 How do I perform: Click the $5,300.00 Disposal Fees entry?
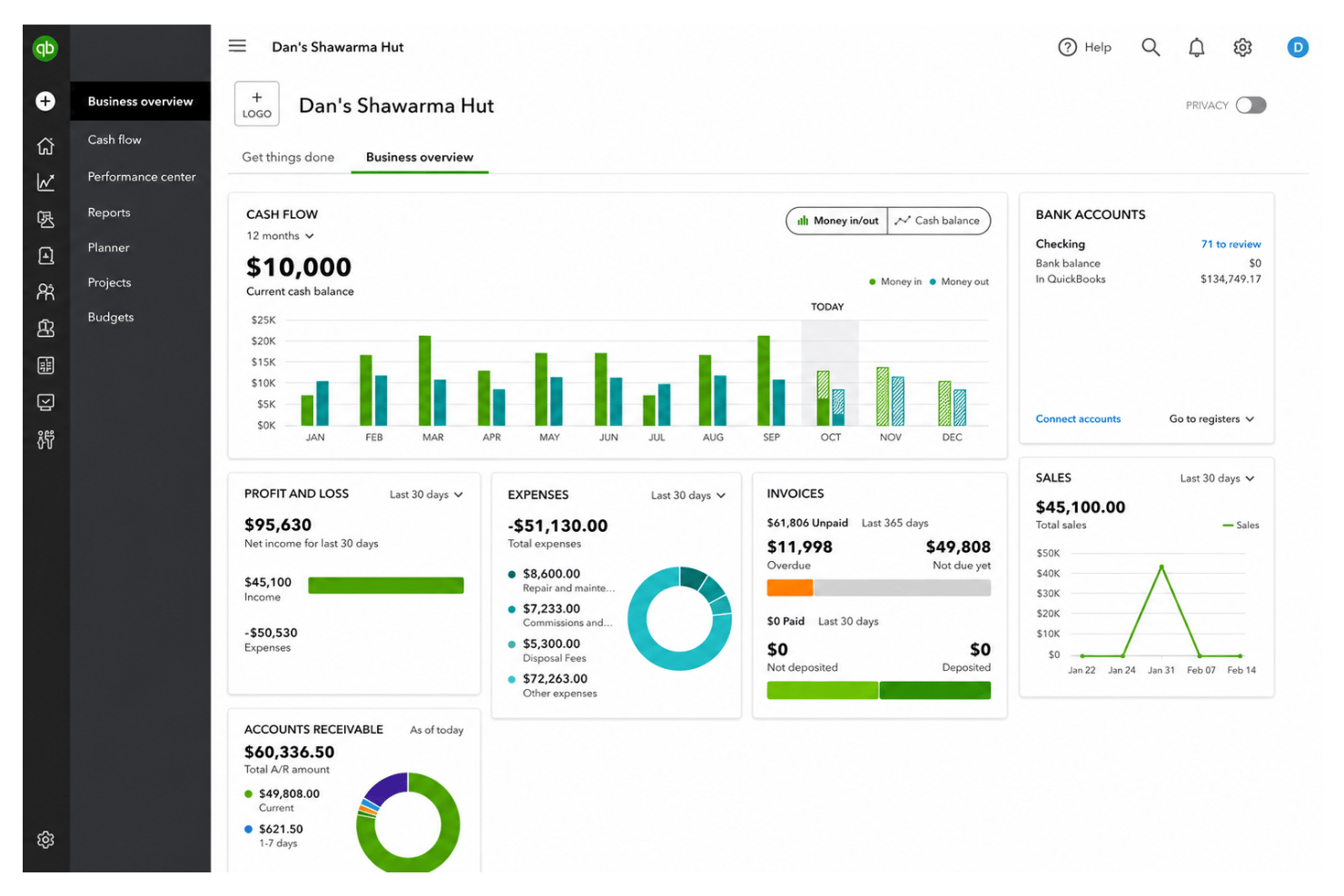pyautogui.click(x=548, y=650)
